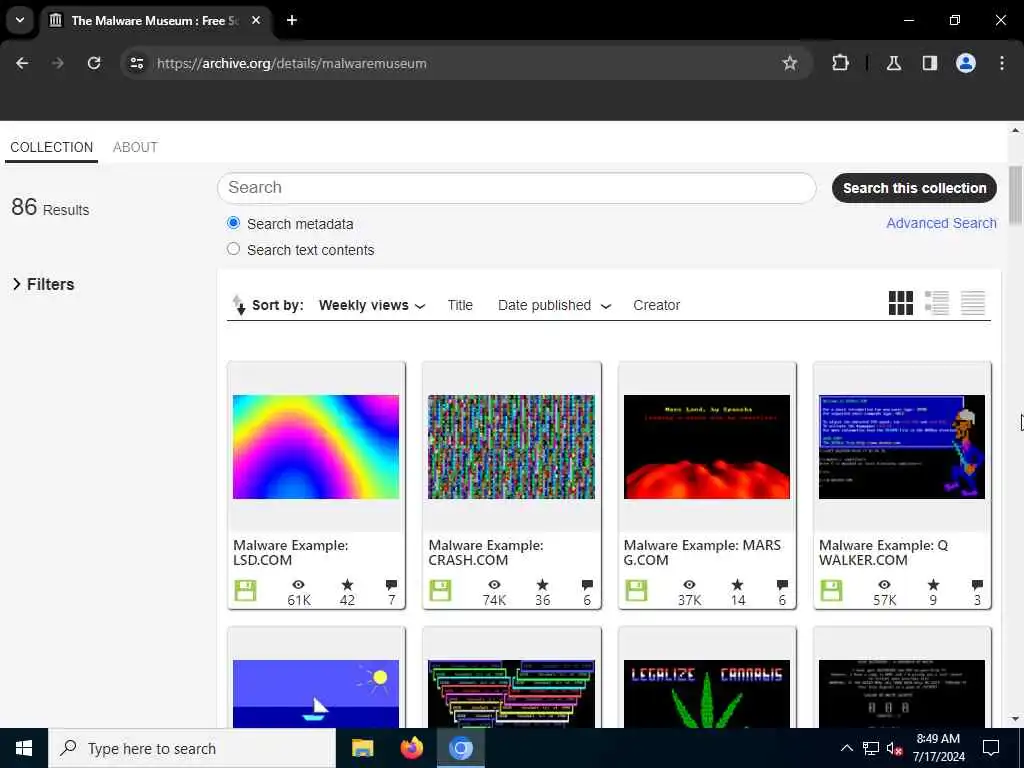Screen dimensions: 1024x768
Task: Close The Malware Museum tab
Action: (x=256, y=20)
